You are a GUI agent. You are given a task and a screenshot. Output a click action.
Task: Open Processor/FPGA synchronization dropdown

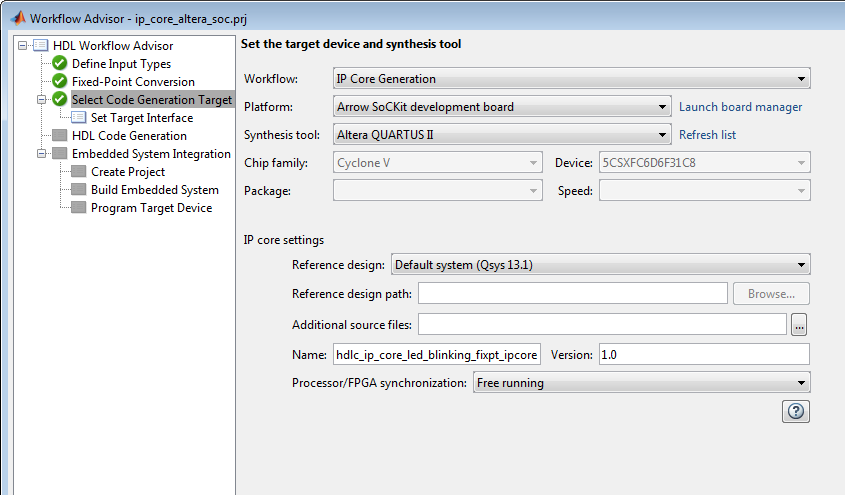[x=640, y=383]
